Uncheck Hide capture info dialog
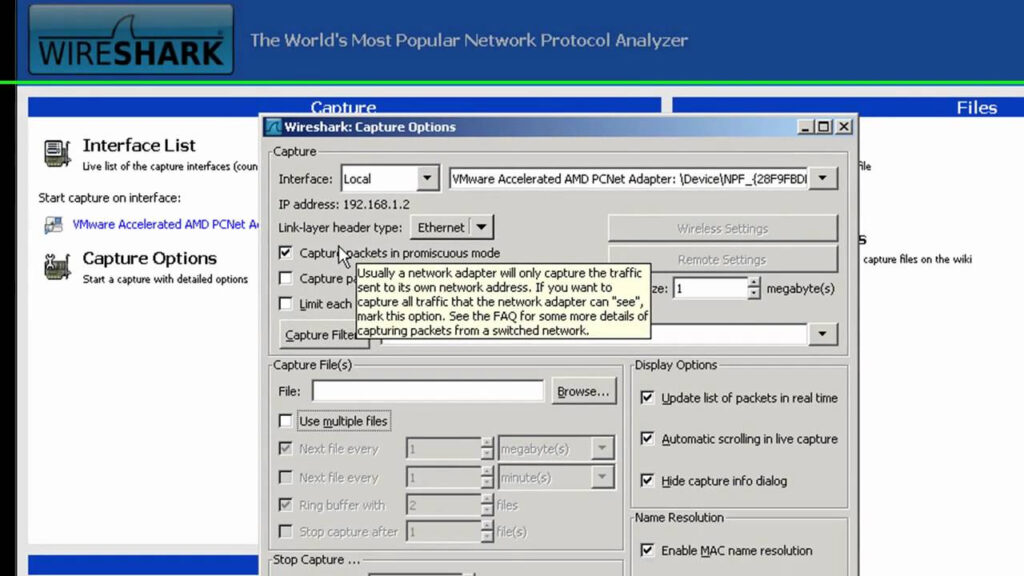 pos(647,481)
